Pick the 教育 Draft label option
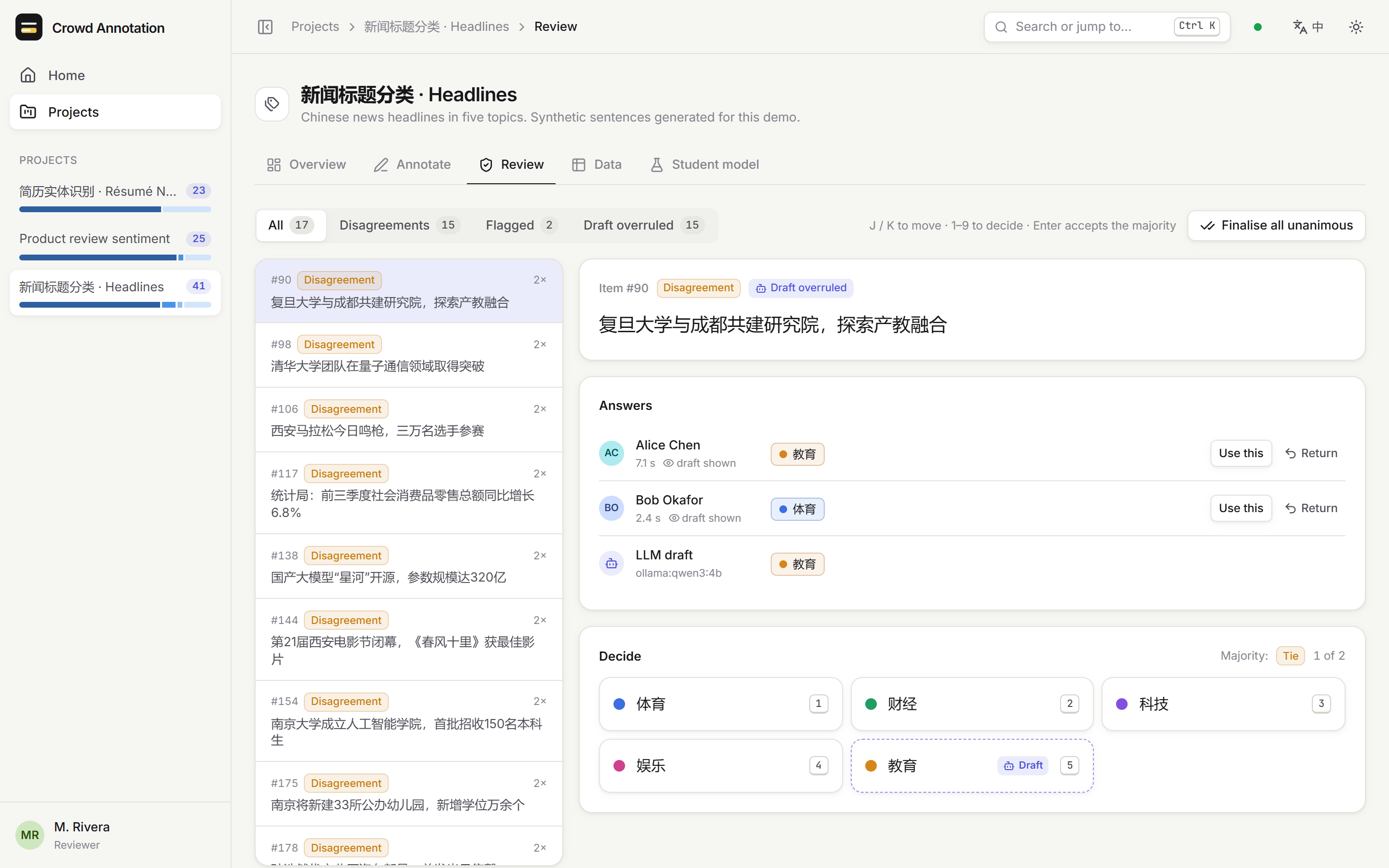This screenshot has height=868, width=1389. coord(972,766)
